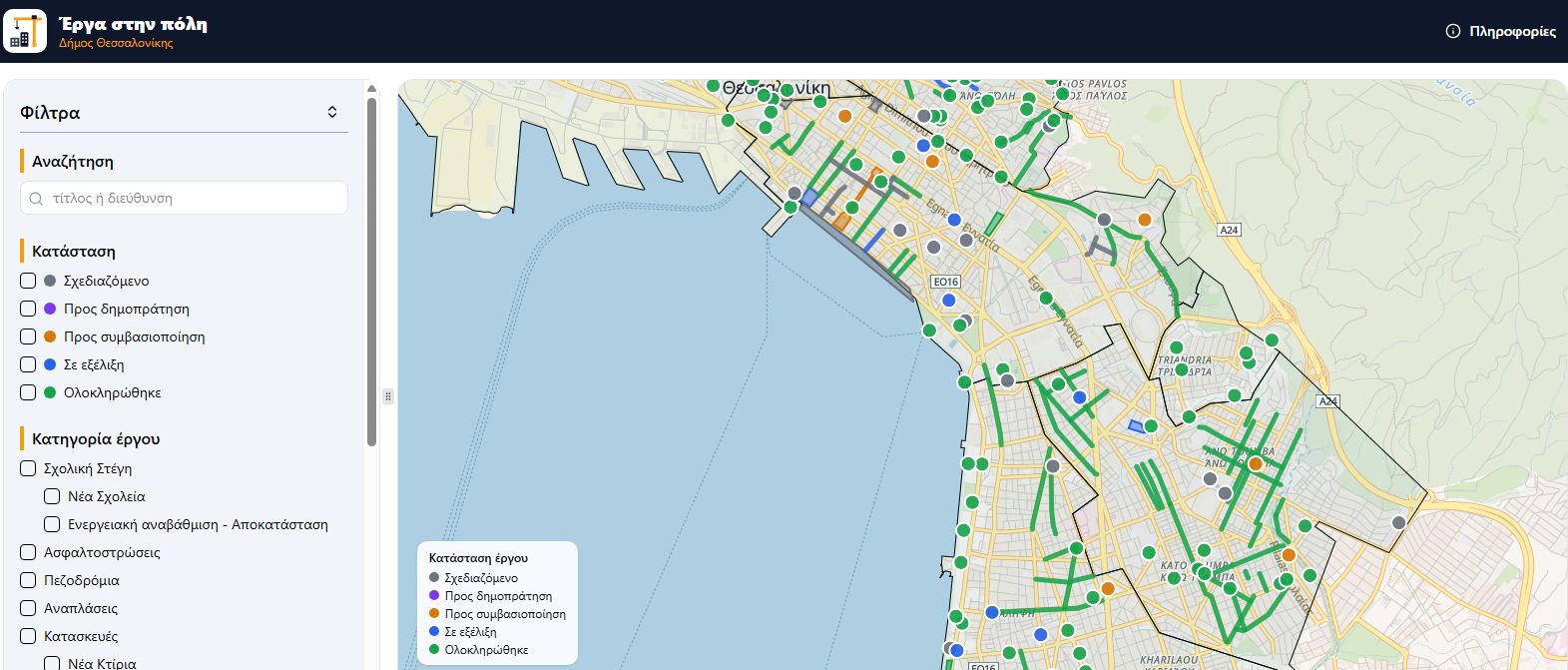Click the orange marker northwest of the upper A24 shield
1568x670 pixels.
pos(1145,220)
